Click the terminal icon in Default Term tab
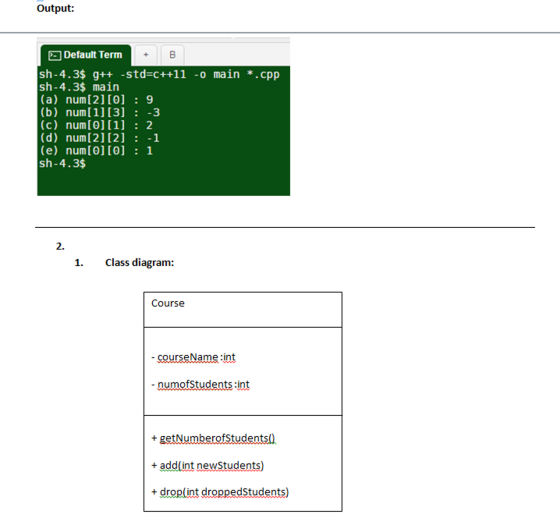 click(54, 55)
